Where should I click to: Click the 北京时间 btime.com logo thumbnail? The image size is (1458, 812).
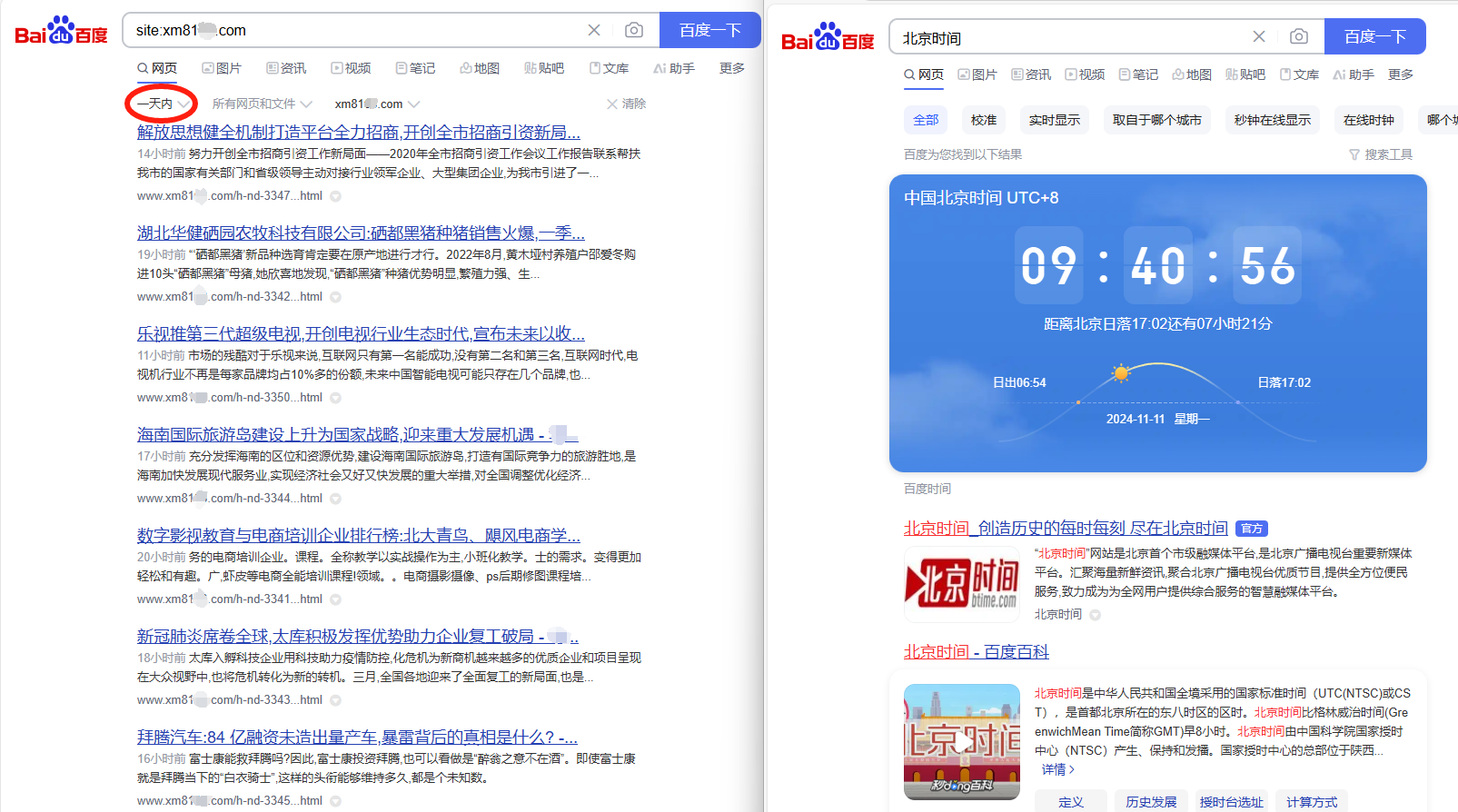962,584
